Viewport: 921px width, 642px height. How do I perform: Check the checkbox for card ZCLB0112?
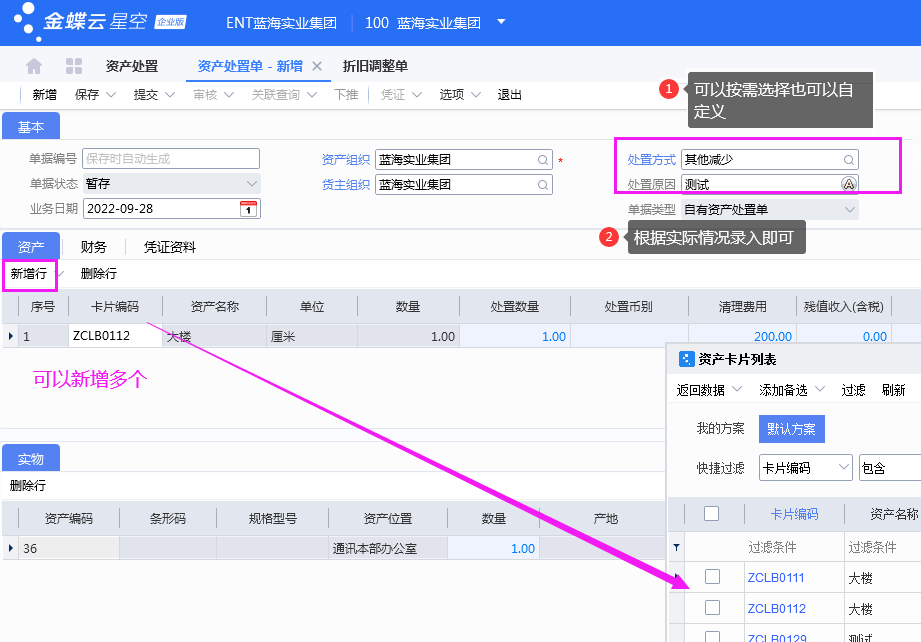[x=713, y=607]
